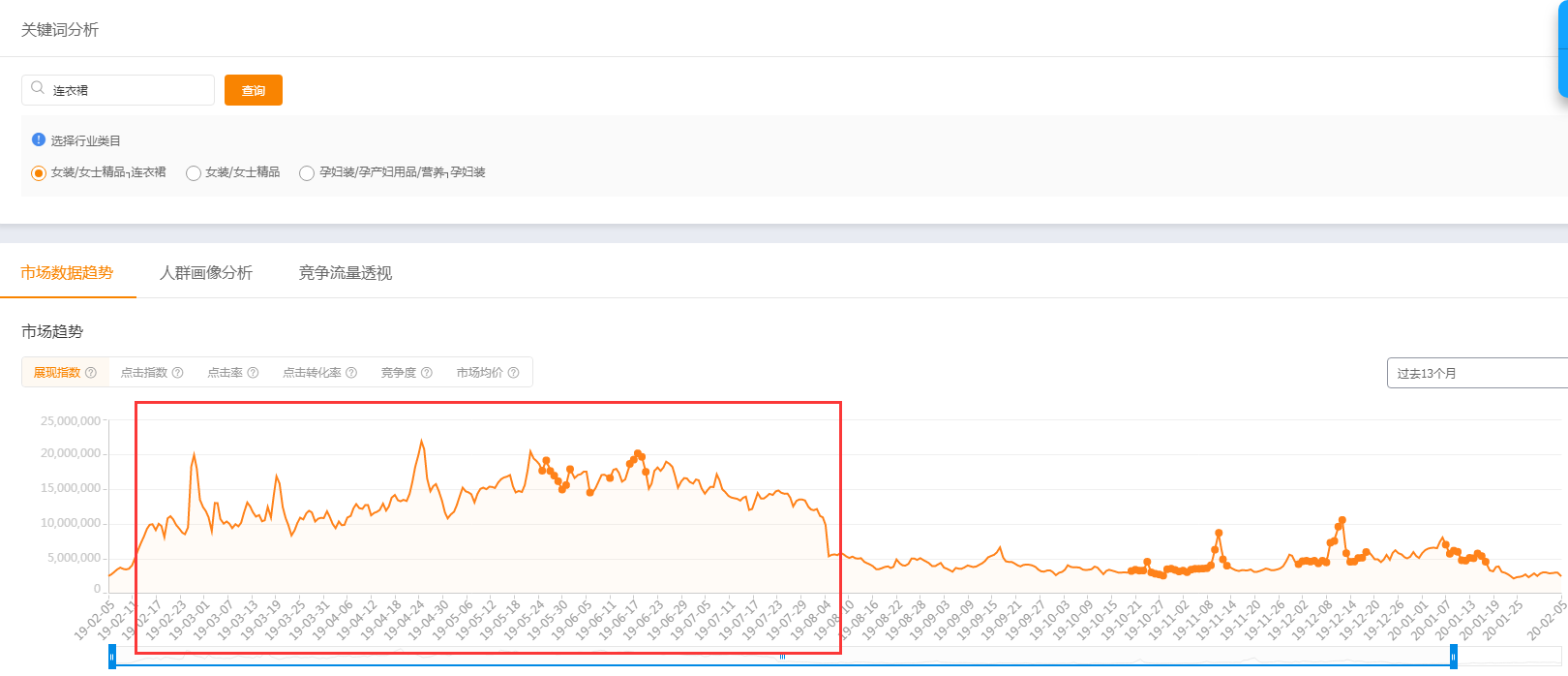1568x676 pixels.
Task: Switch to the 人群画像分析 tab
Action: tap(206, 273)
